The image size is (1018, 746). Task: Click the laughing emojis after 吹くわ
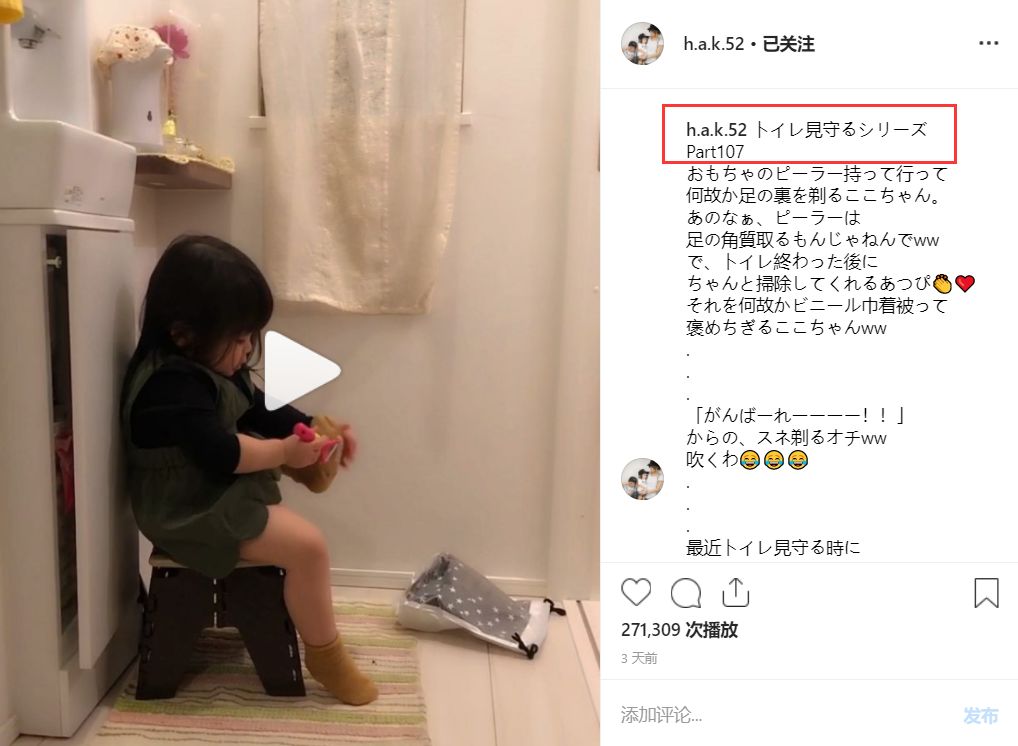click(x=774, y=460)
